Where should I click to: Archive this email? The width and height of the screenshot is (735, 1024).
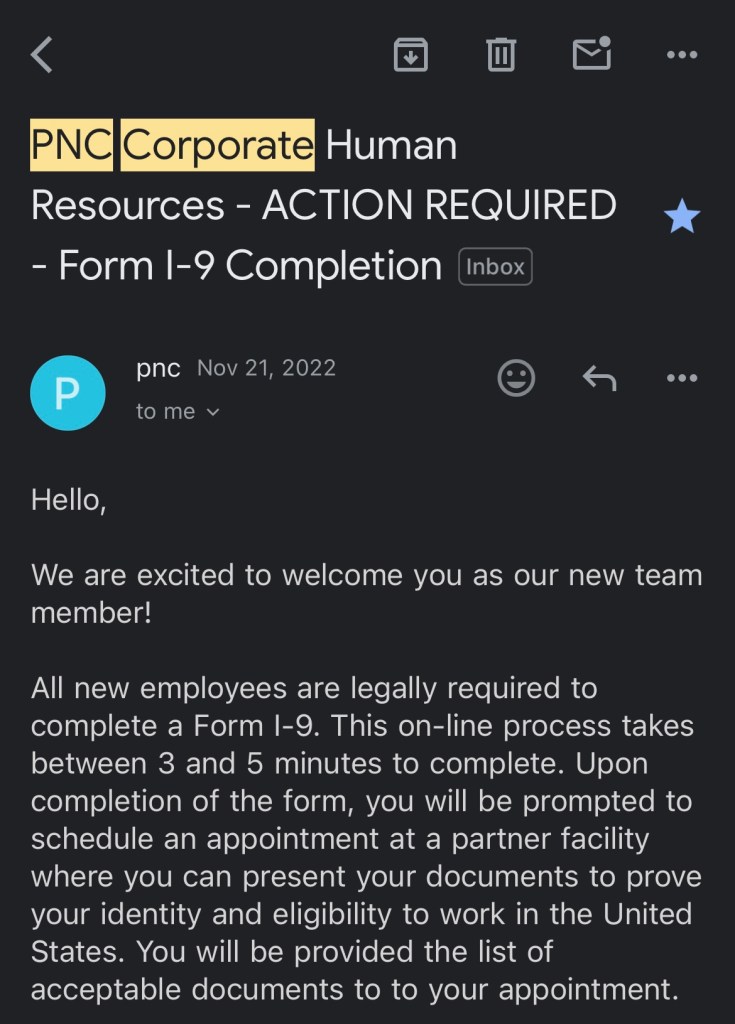coord(410,55)
